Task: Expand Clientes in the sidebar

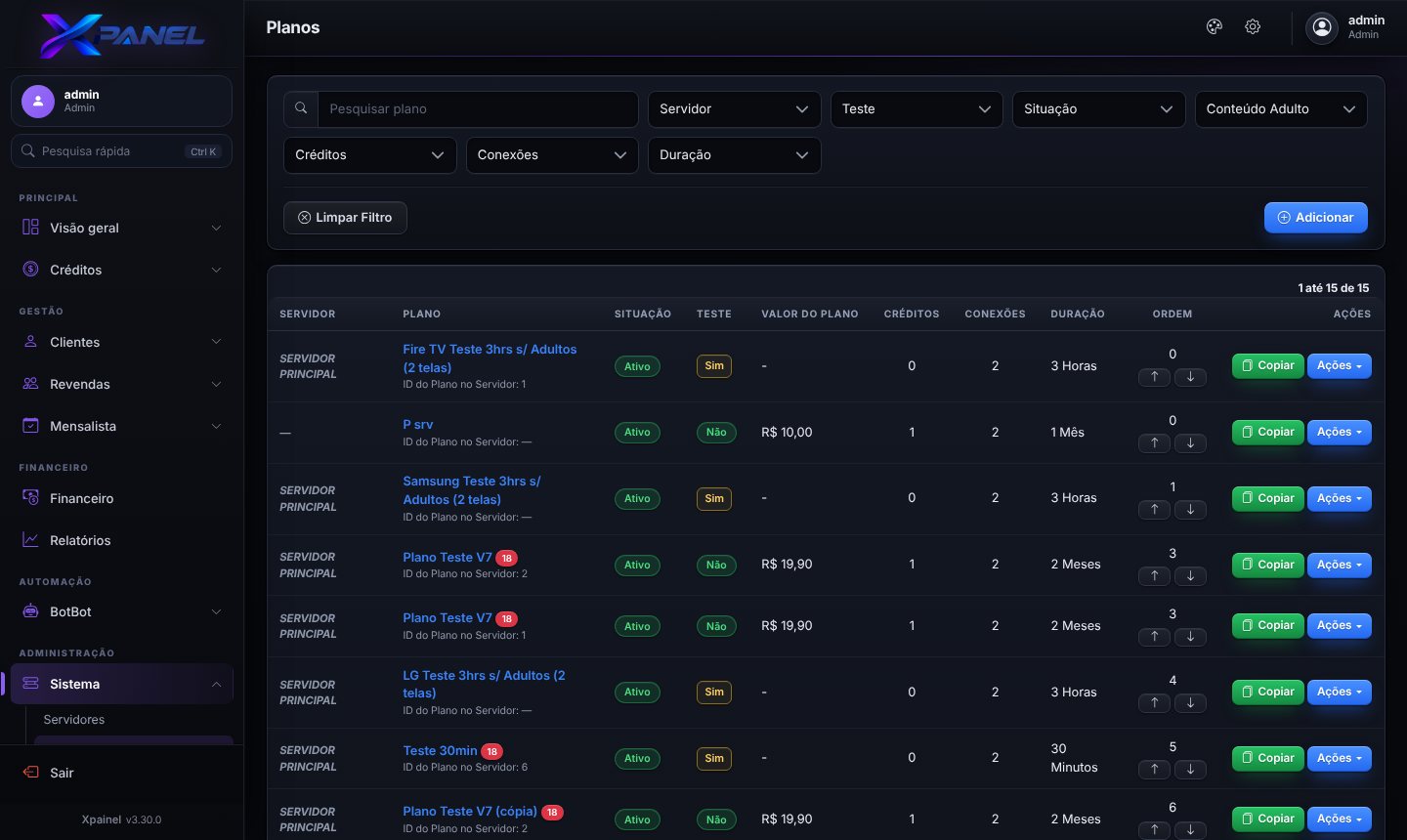Action: point(121,342)
